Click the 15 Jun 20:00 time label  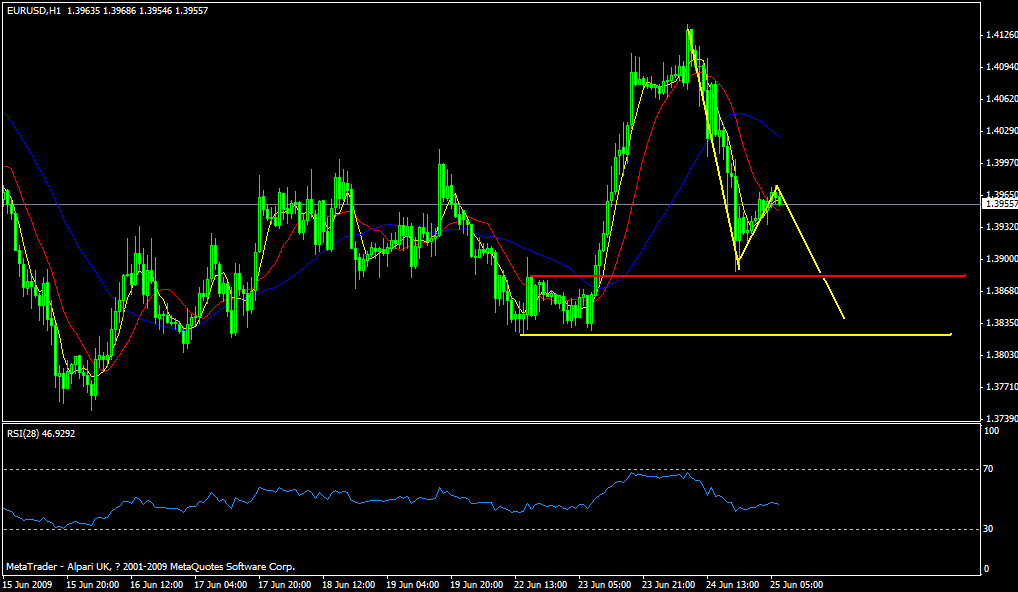pos(93,585)
